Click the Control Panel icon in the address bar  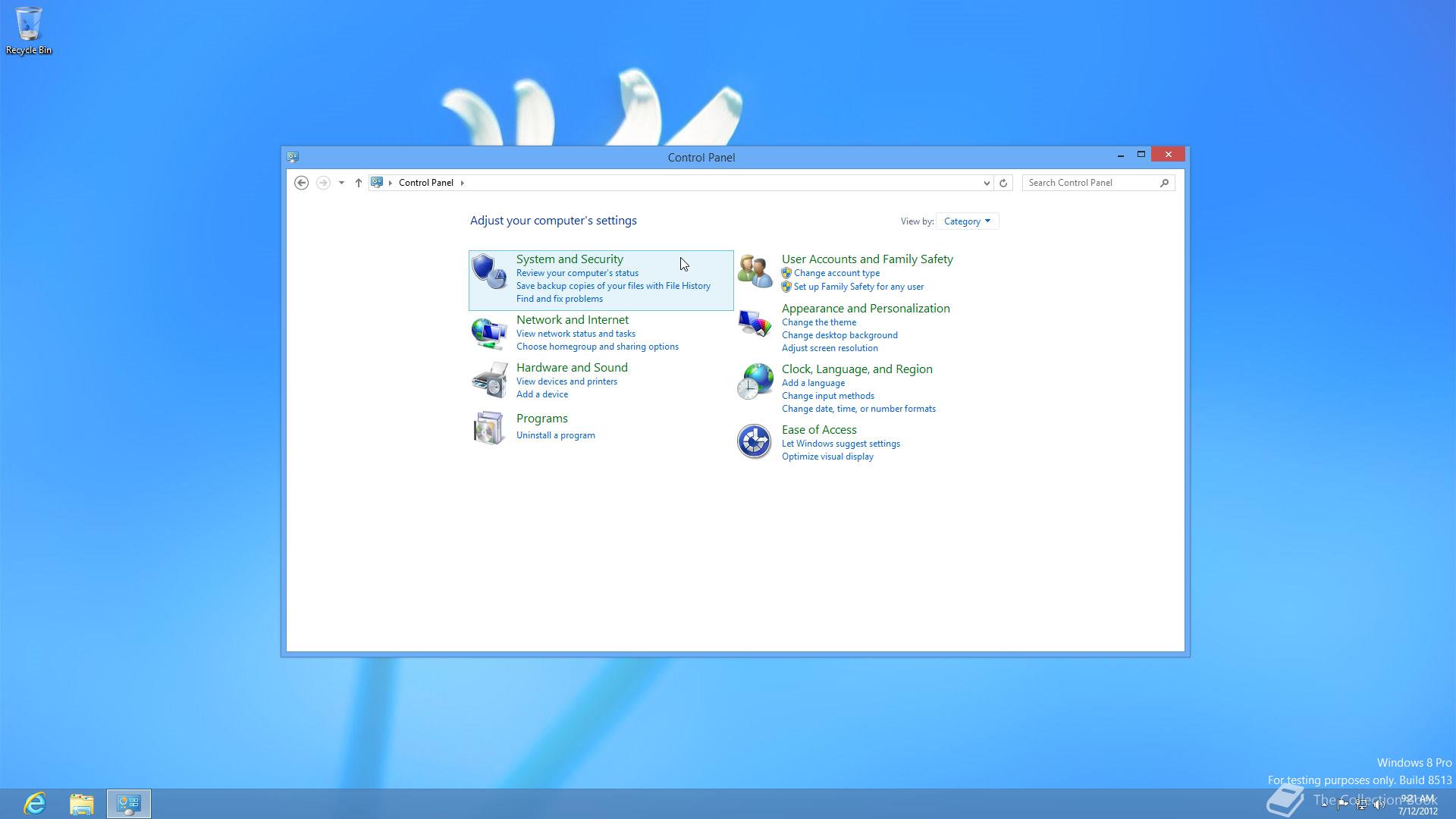(x=377, y=183)
